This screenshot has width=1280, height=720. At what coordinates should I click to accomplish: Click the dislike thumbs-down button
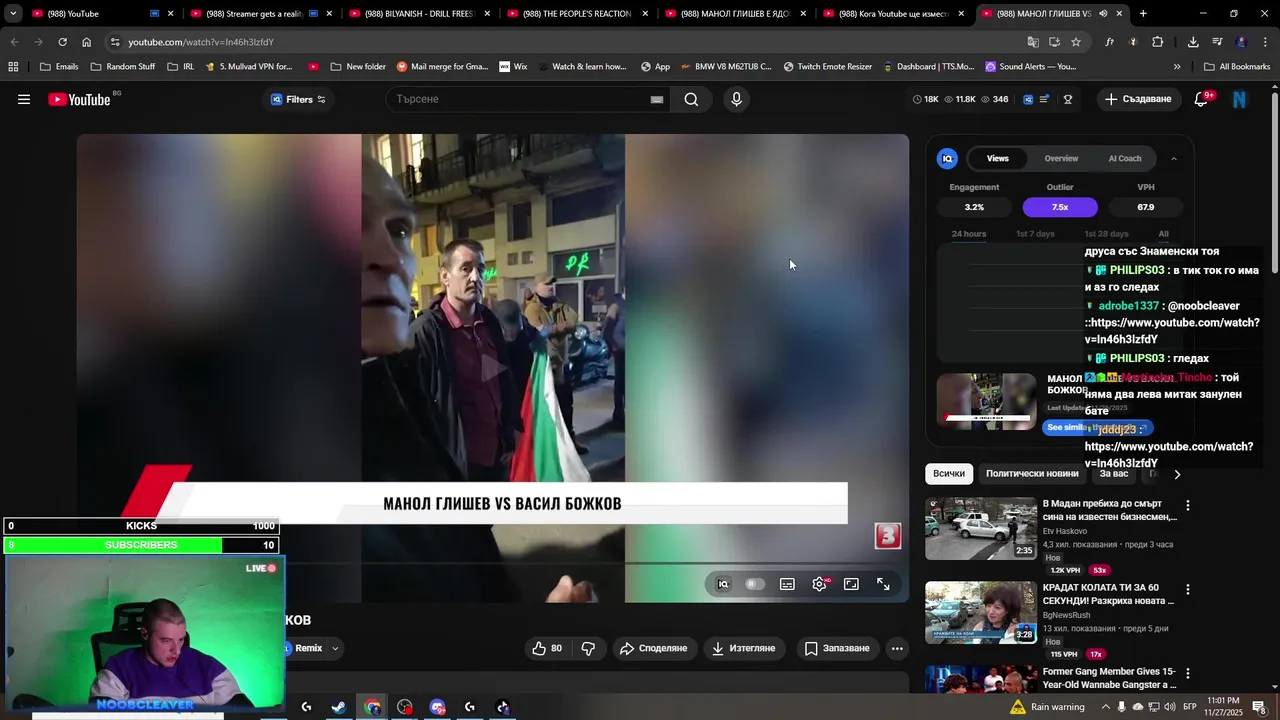click(x=588, y=648)
